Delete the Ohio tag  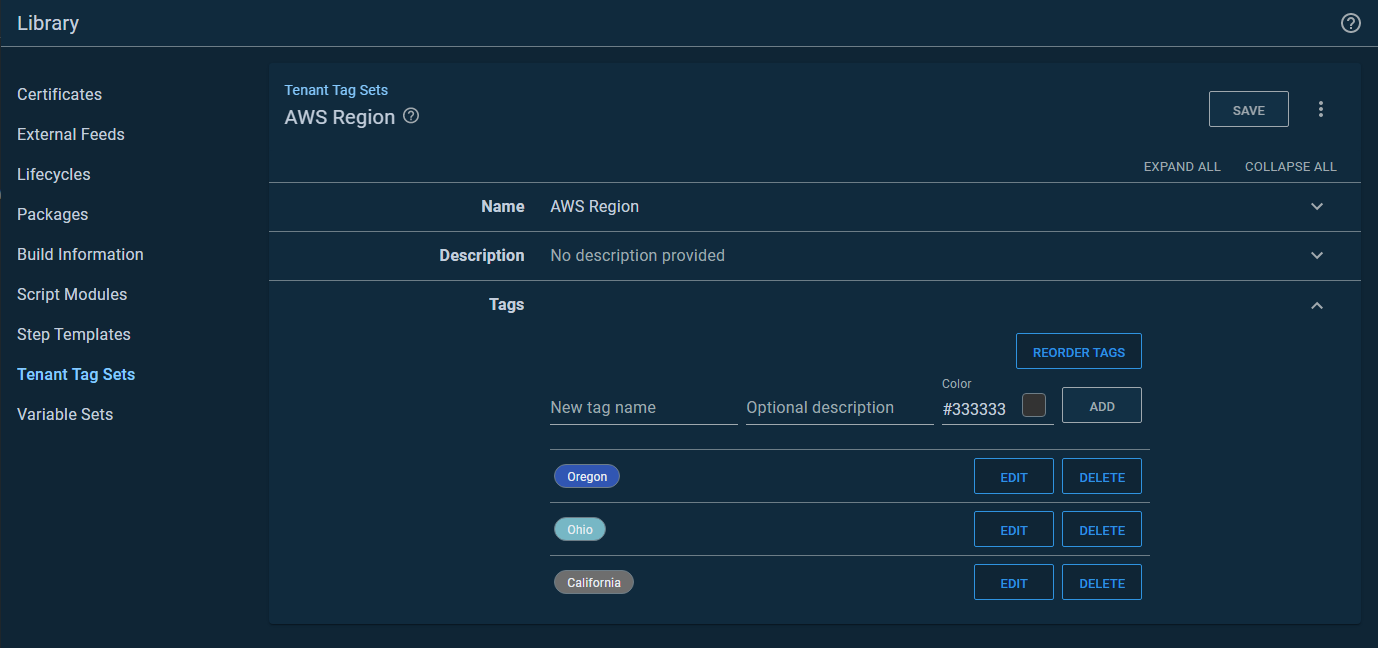click(1101, 530)
